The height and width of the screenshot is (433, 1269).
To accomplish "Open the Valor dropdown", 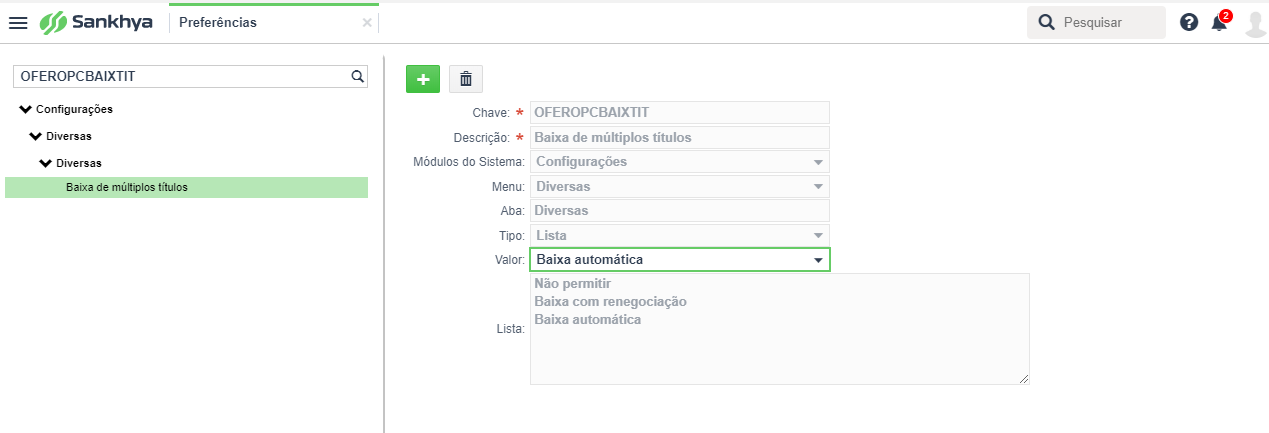I will pyautogui.click(x=679, y=260).
